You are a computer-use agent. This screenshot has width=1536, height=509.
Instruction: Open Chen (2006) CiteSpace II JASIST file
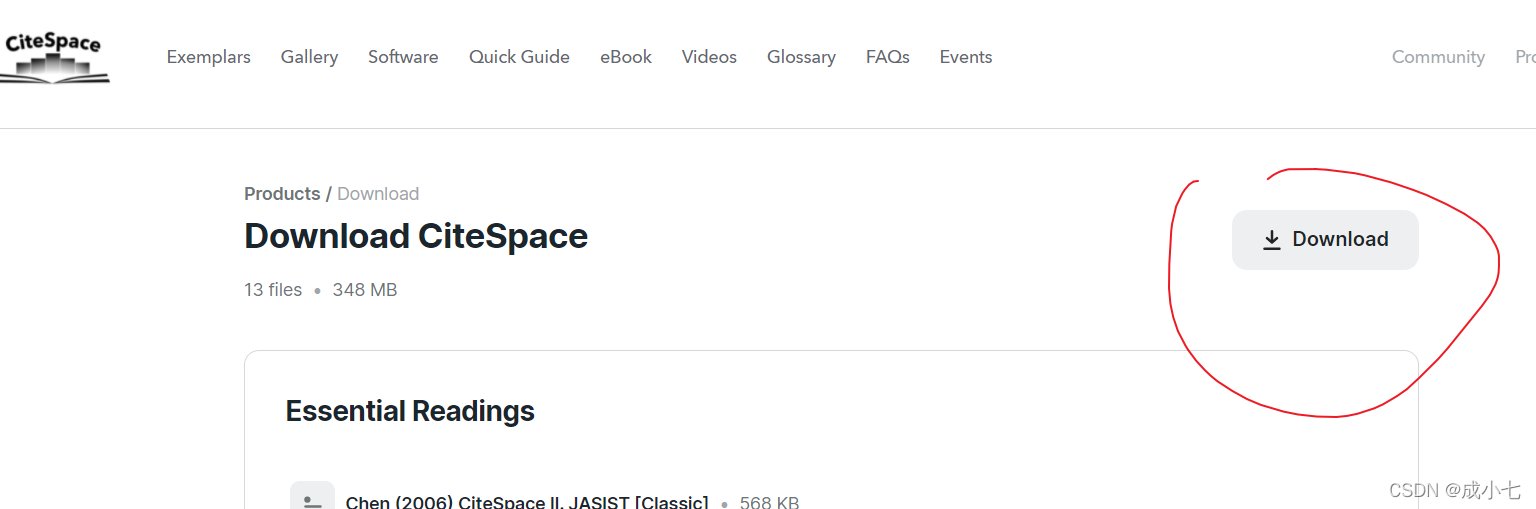pyautogui.click(x=527, y=502)
